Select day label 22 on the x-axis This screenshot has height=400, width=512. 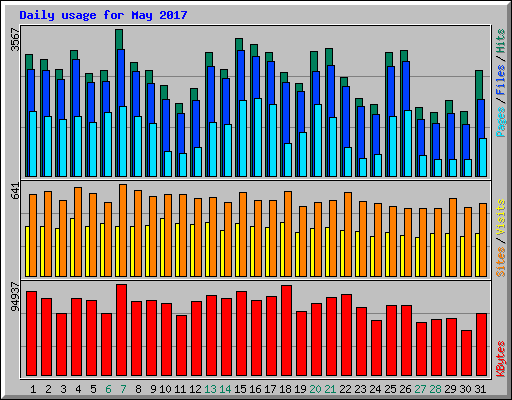coord(345,389)
